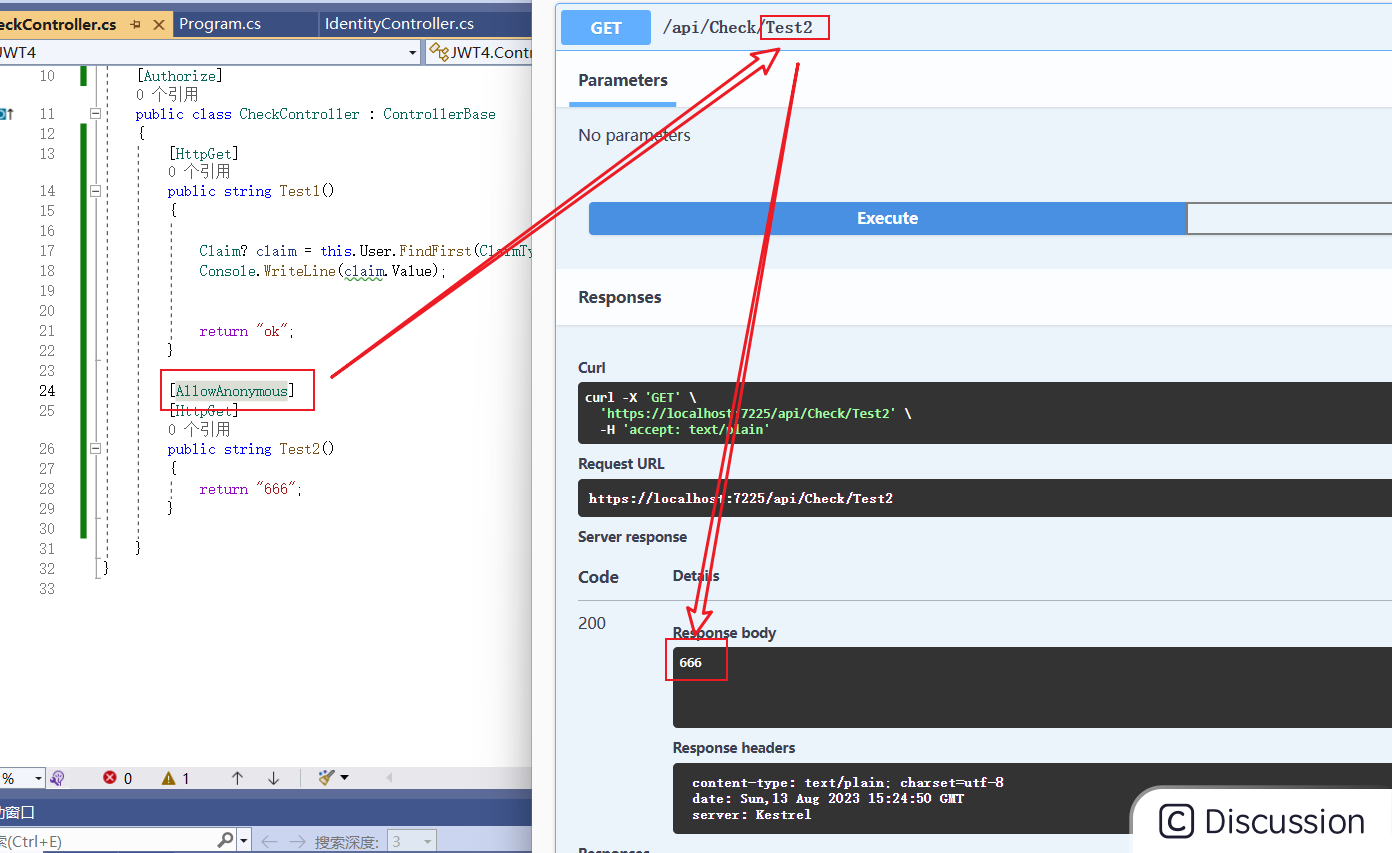Click the 666 response body text
The width and height of the screenshot is (1392, 853).
[x=690, y=663]
